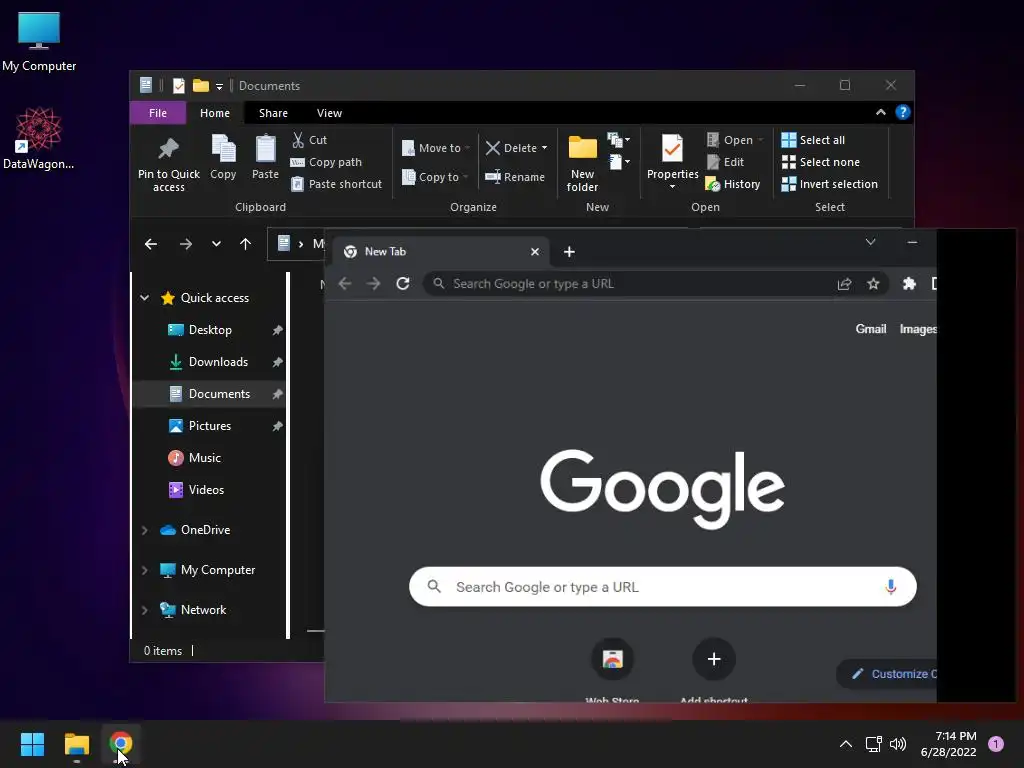Click Select none in Explorer ribbon
This screenshot has height=768, width=1024.
point(821,162)
